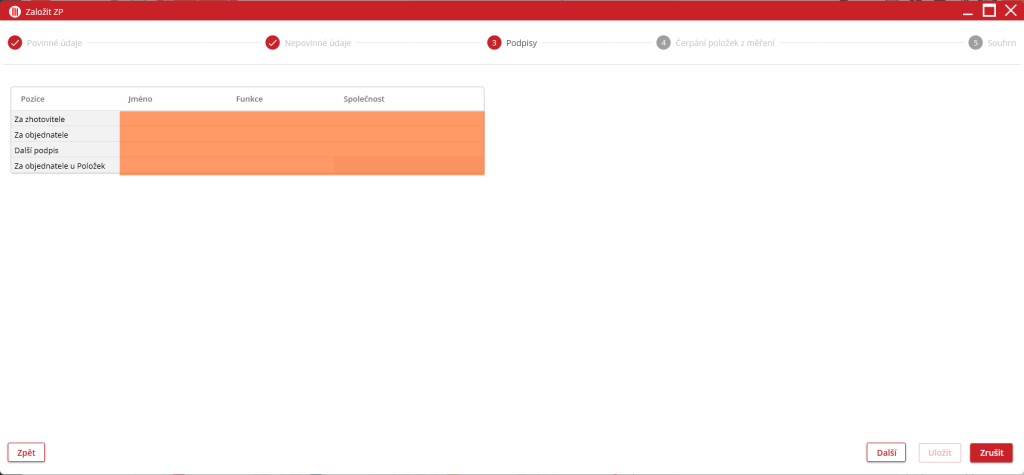
Task: Select the Další podpis row label
Action: (65, 150)
